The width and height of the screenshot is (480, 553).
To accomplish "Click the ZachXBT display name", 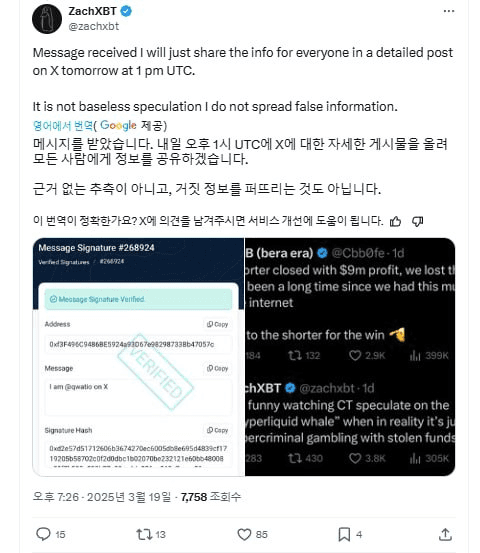I will pos(92,11).
